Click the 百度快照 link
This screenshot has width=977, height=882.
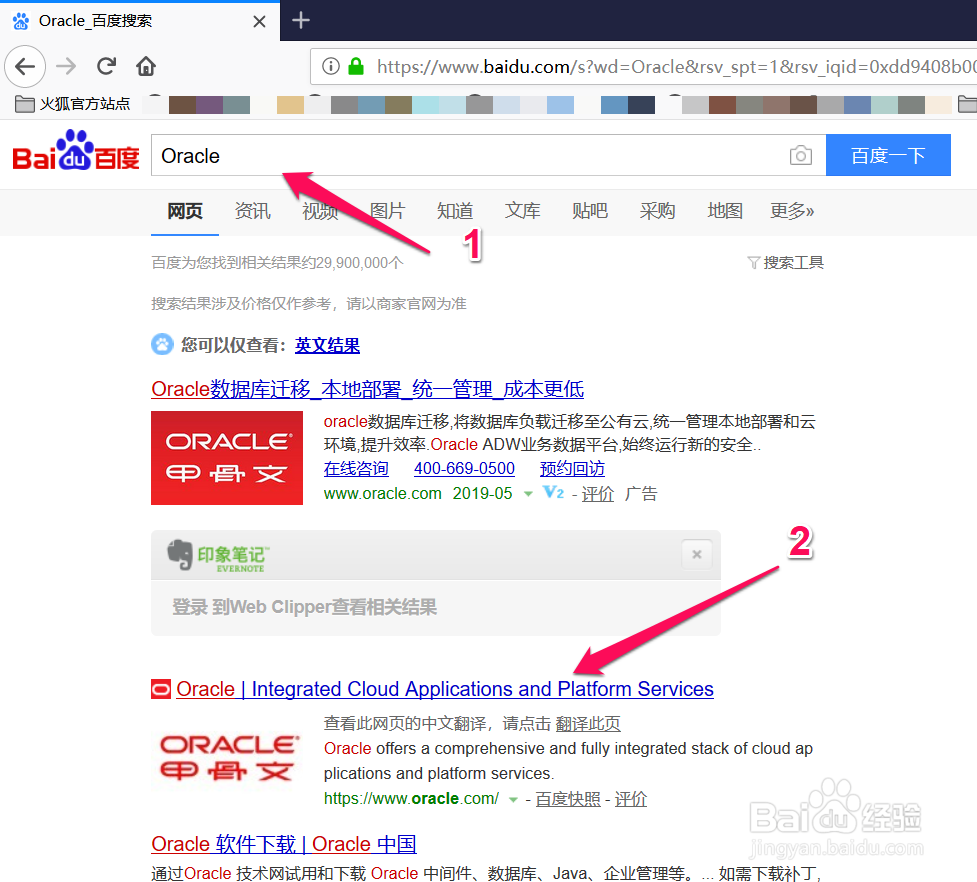[568, 799]
